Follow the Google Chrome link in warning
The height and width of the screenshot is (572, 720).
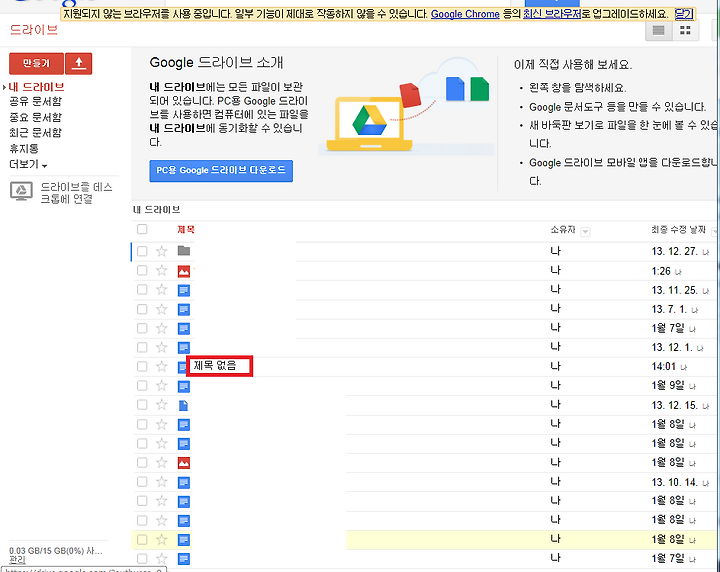point(465,14)
